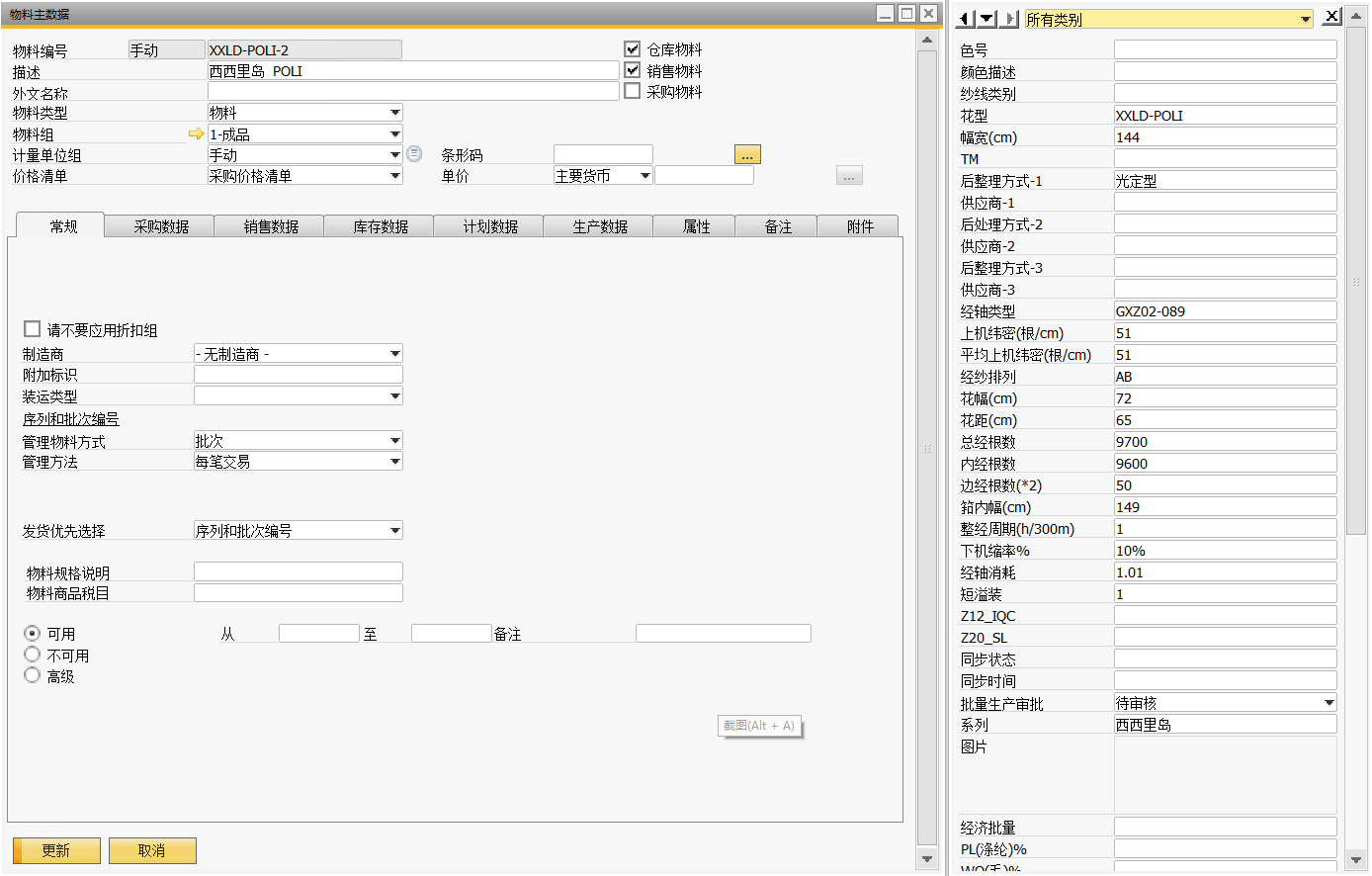Click 条形码 input field
This screenshot has width=1372, height=876.
(x=603, y=154)
